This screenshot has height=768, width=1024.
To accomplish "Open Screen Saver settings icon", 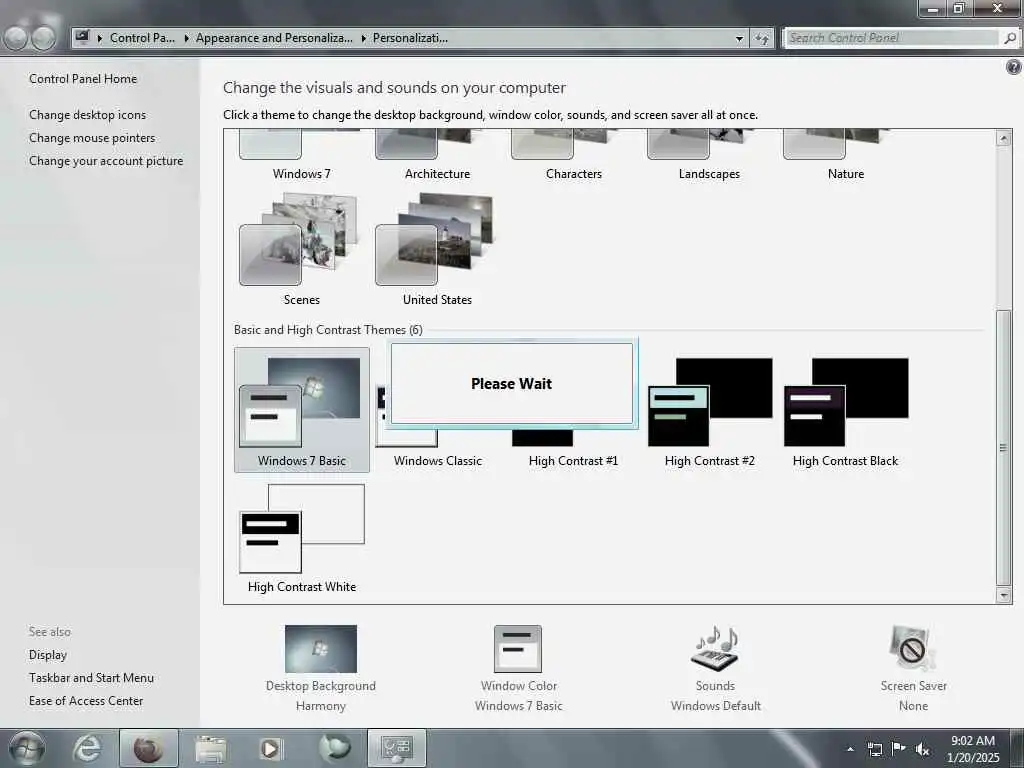I will tap(912, 648).
